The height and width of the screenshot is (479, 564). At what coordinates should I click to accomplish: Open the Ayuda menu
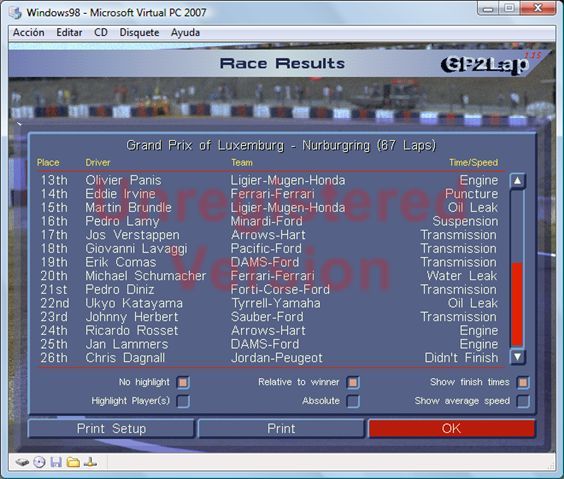click(185, 32)
